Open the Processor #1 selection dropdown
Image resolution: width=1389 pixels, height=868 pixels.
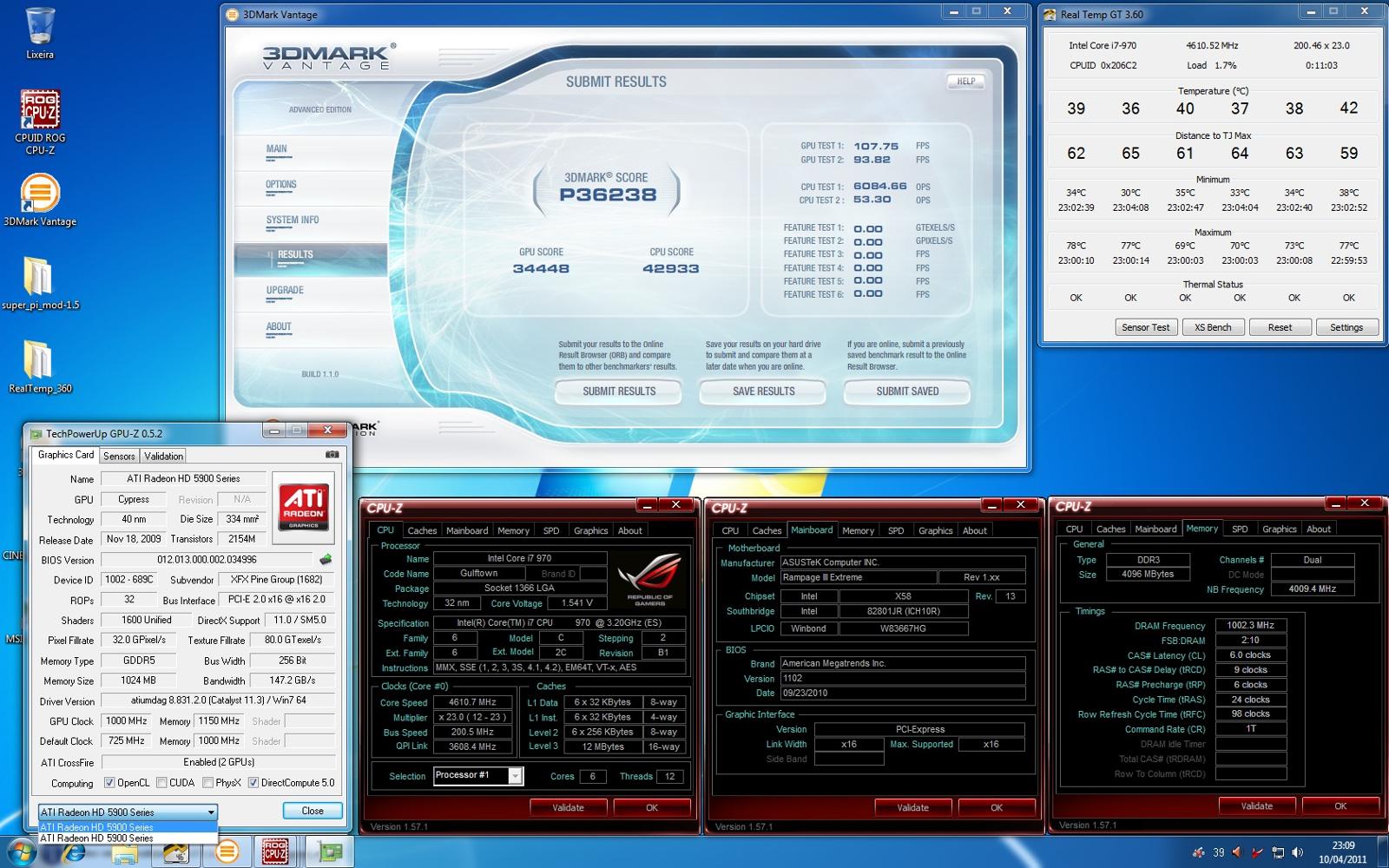(x=515, y=776)
